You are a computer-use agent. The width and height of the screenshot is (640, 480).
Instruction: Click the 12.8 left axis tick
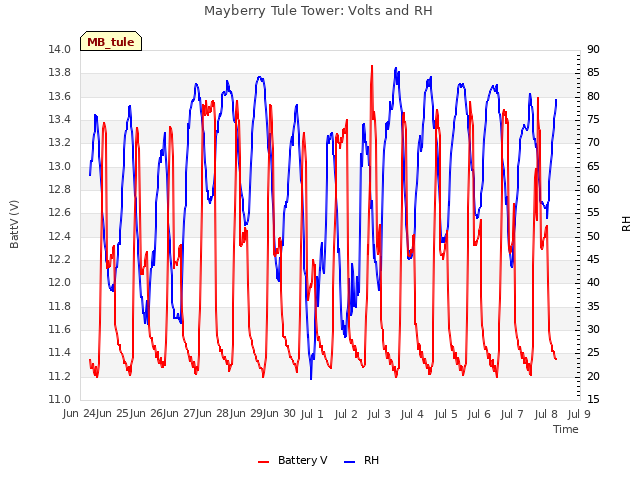[60, 190]
